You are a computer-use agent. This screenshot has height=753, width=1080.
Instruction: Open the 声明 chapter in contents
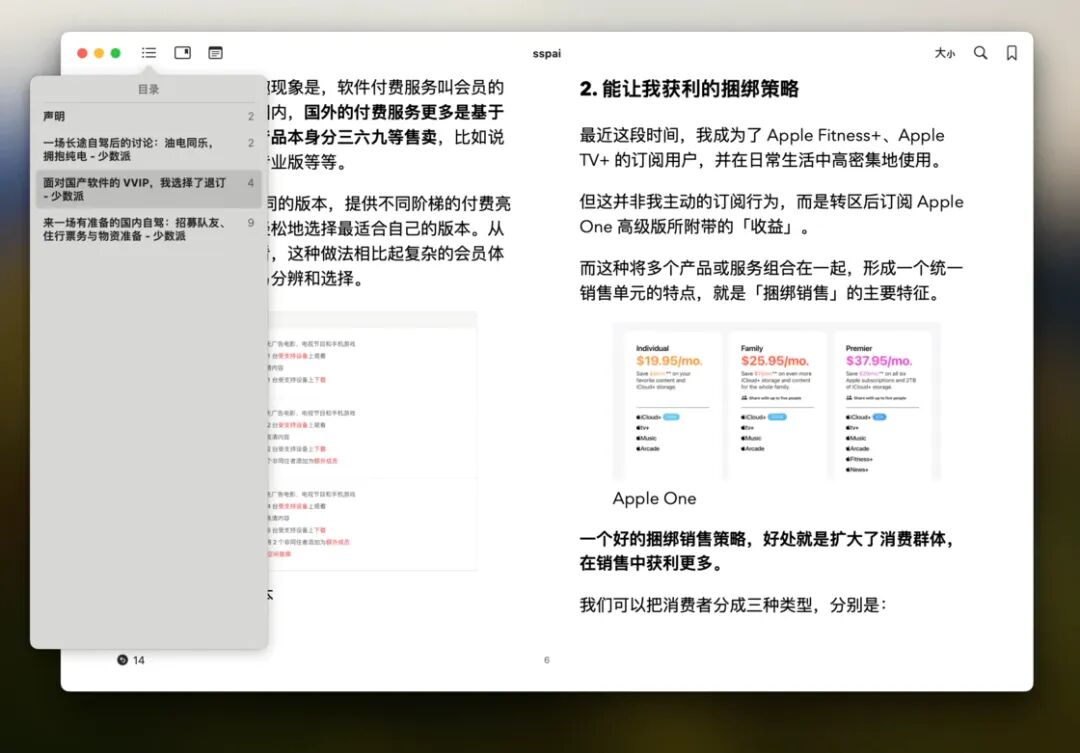149,116
